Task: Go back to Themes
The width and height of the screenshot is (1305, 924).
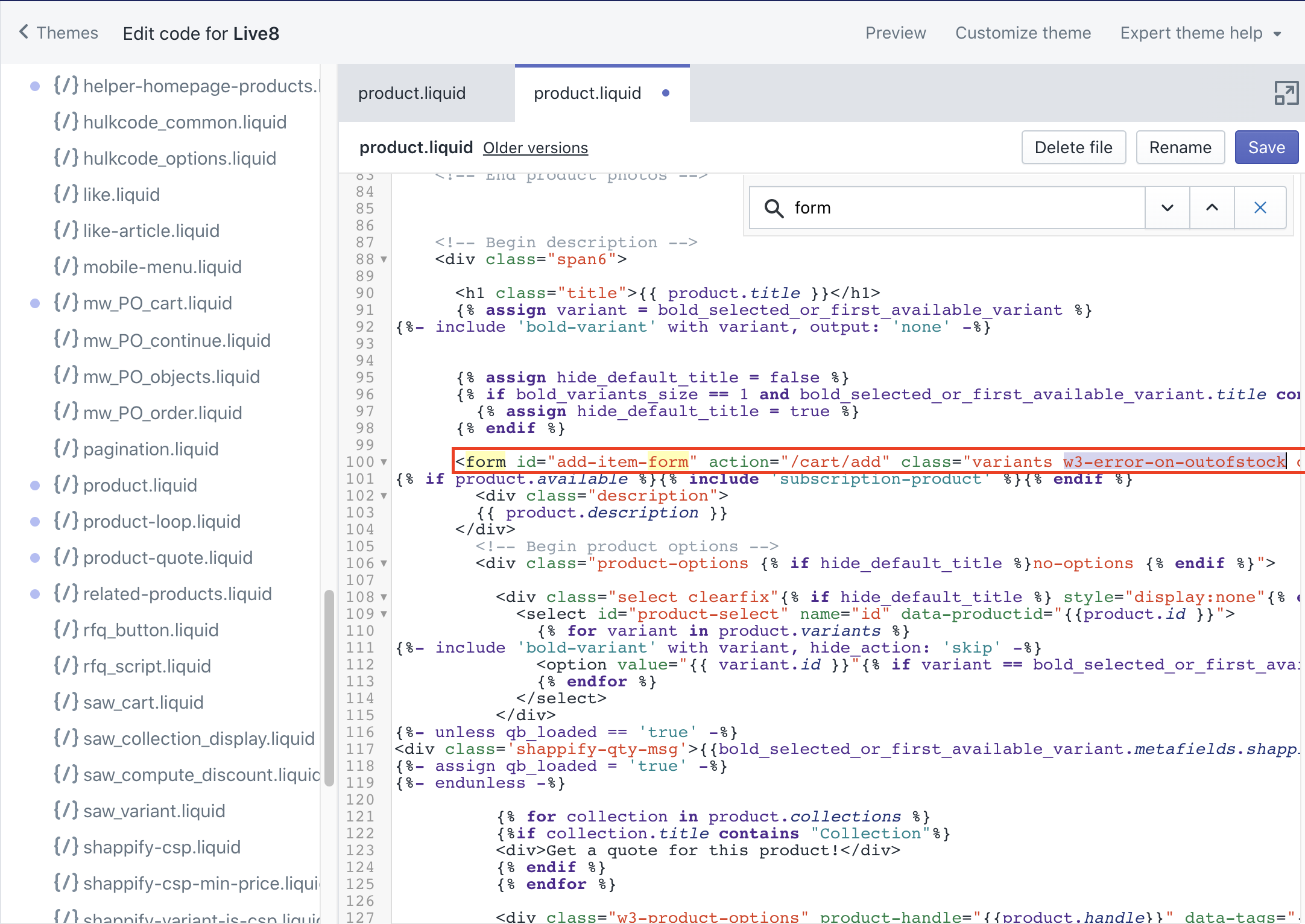Action: (x=58, y=33)
